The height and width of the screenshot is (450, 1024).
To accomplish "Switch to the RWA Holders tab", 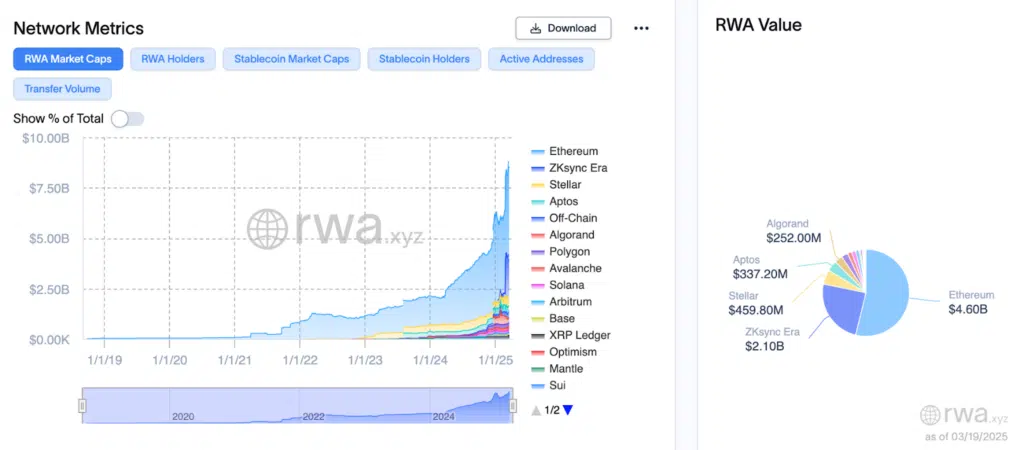I will click(172, 59).
